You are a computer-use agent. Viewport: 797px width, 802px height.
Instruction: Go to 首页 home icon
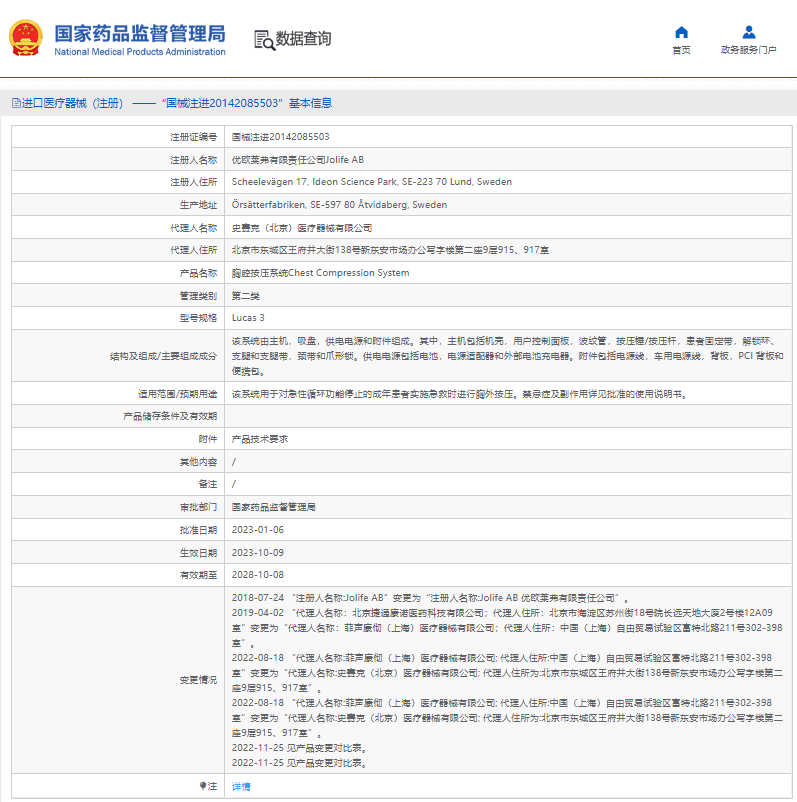(x=681, y=32)
